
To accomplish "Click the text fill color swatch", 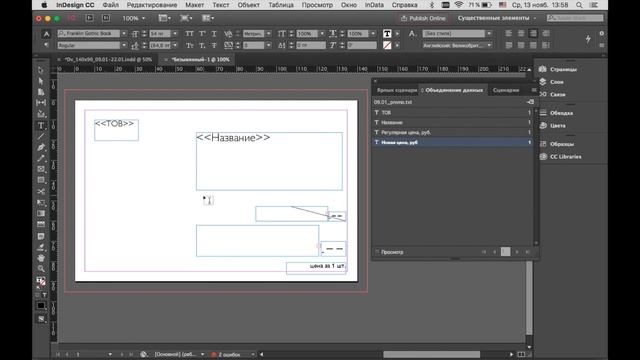I will [x=387, y=33].
